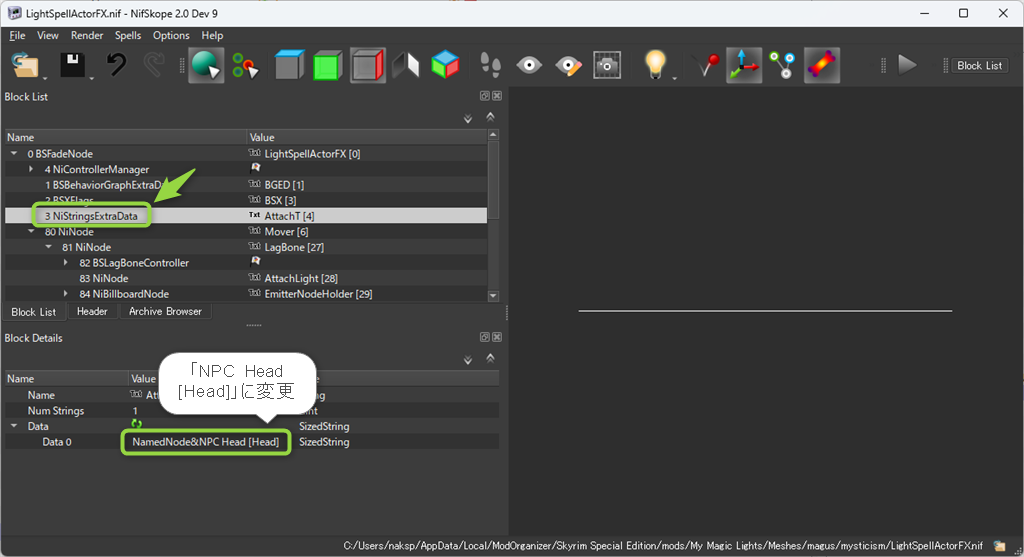Image resolution: width=1024 pixels, height=557 pixels.
Task: Open the Load file icon in toolbar
Action: click(x=25, y=65)
